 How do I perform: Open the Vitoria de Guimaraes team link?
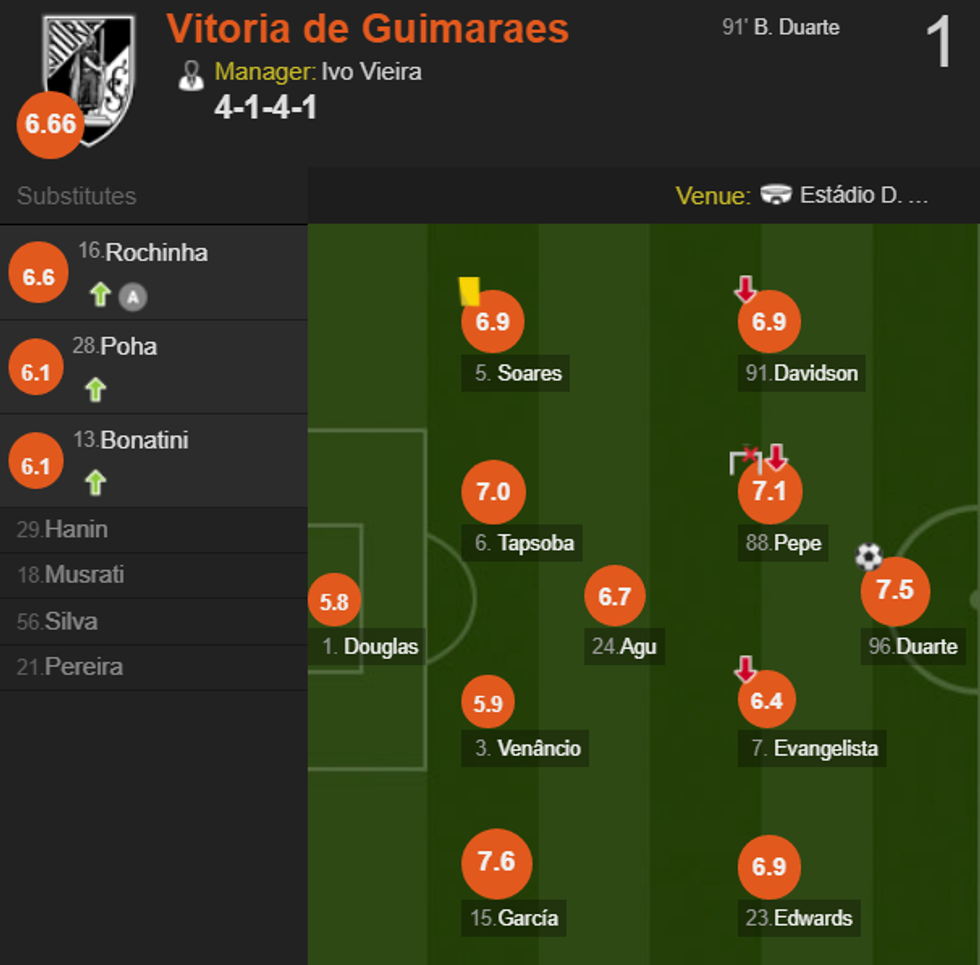367,29
